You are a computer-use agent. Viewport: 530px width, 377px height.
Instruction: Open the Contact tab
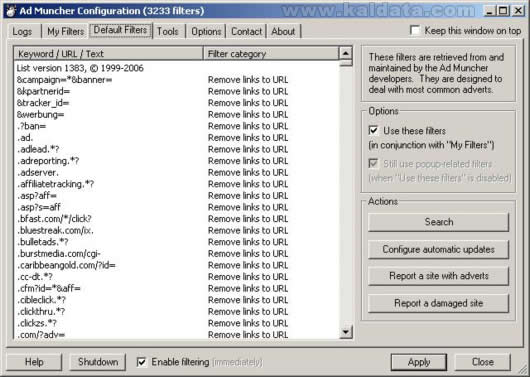point(246,31)
